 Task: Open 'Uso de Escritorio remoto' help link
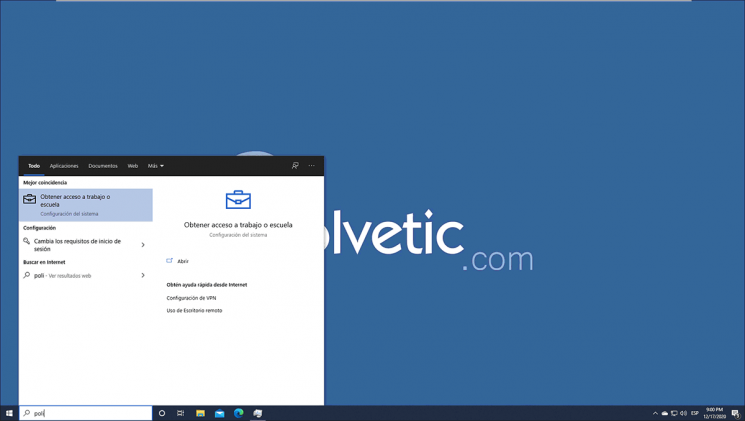[194, 310]
